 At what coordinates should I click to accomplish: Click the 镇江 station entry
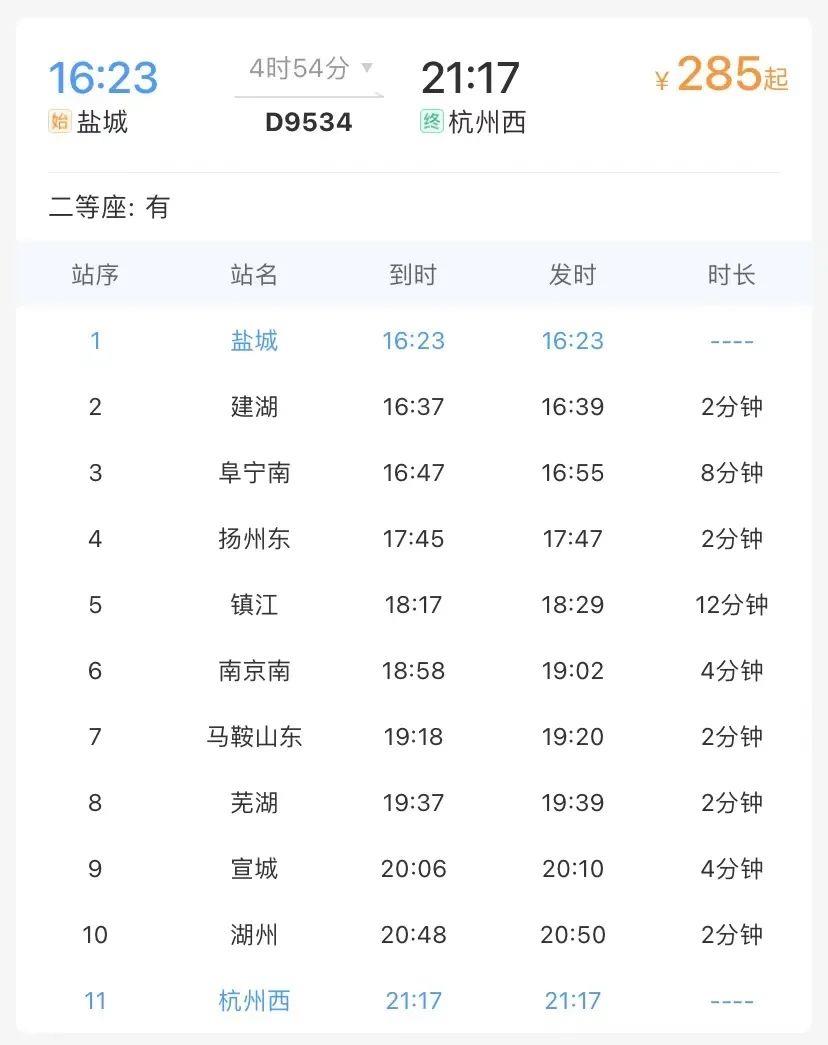click(254, 604)
